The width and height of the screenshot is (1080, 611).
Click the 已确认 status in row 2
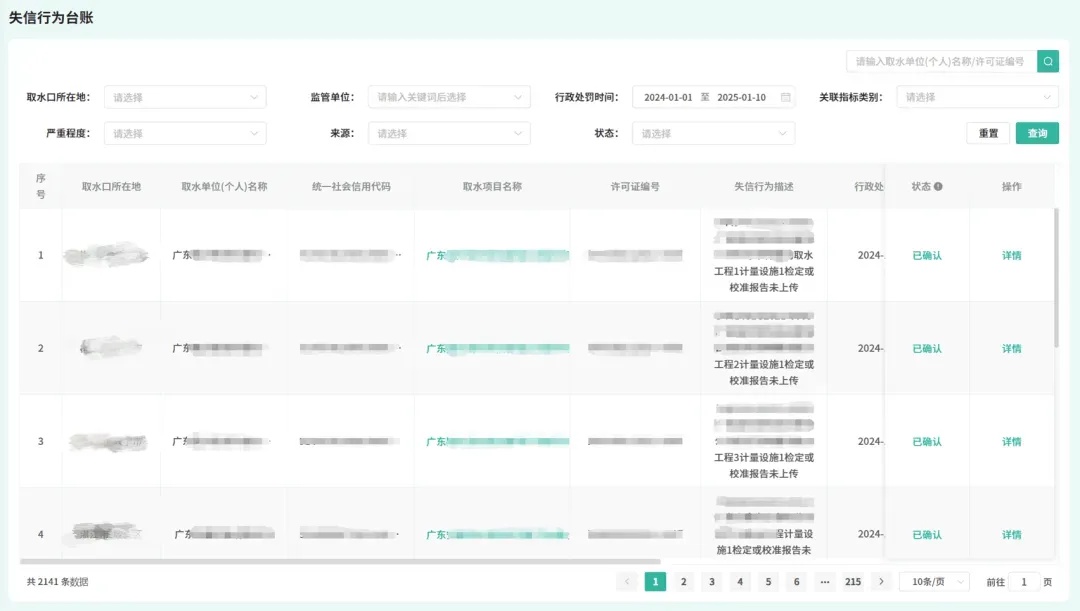pyautogui.click(x=926, y=349)
